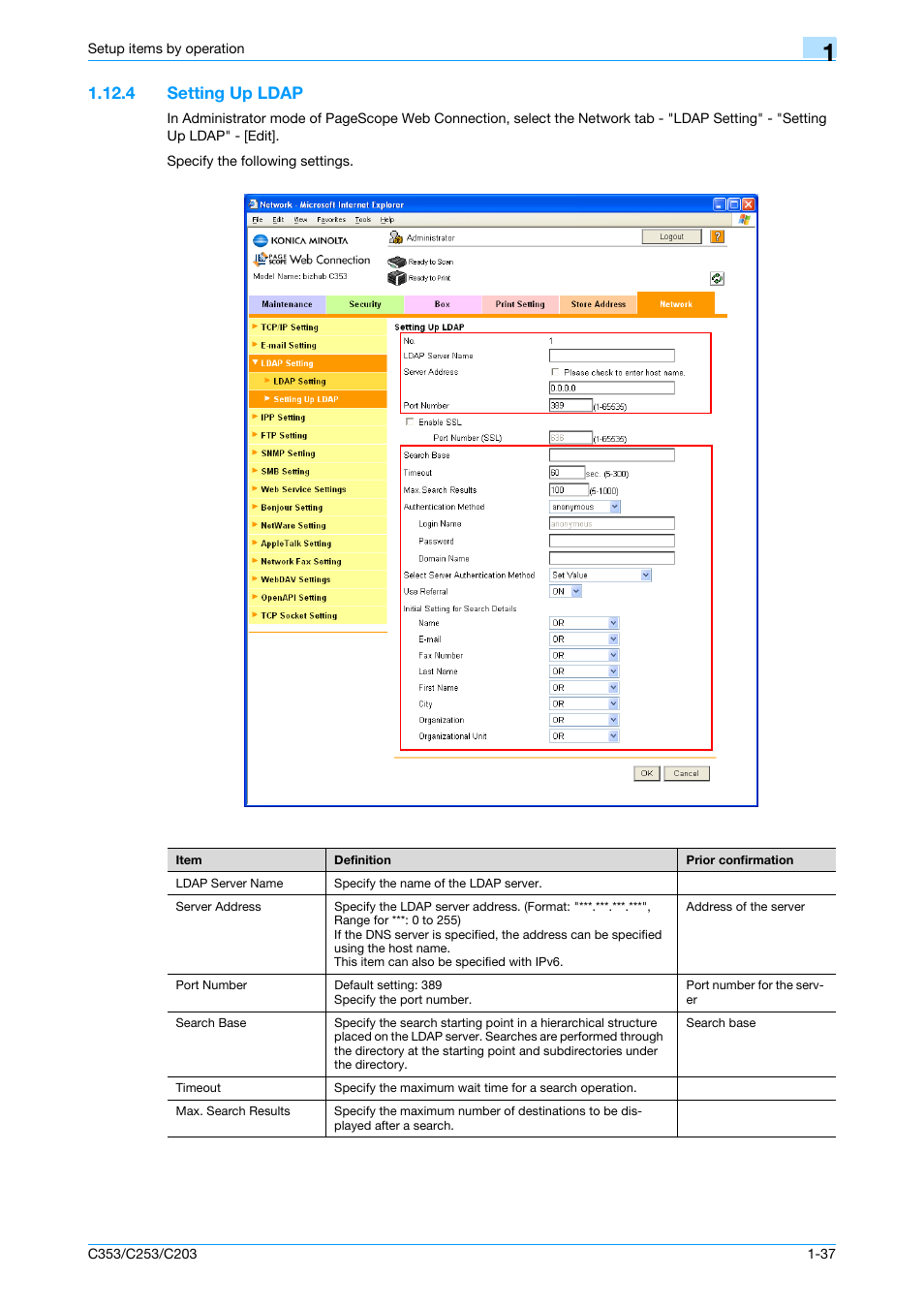Click the Timeout field showing 60
Screen dimensions: 924x1308
click(x=567, y=473)
